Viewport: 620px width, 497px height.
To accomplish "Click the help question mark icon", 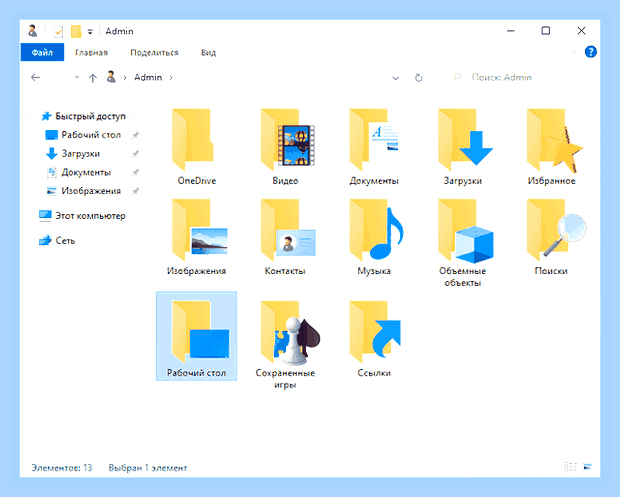I will coord(590,52).
